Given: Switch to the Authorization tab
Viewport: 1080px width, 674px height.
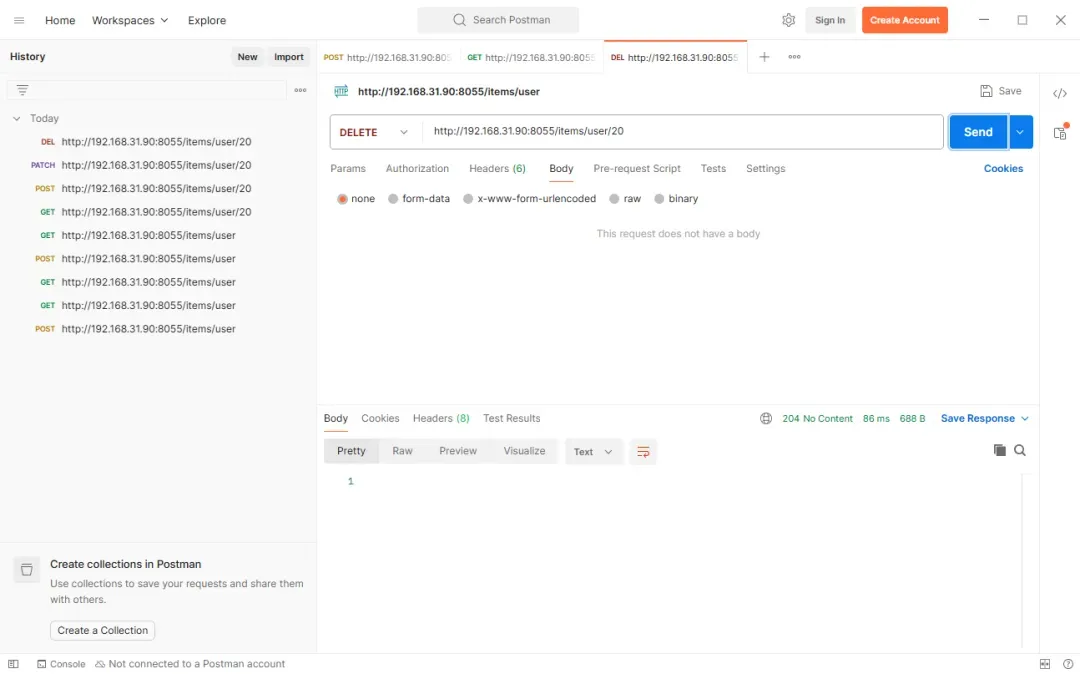Looking at the screenshot, I should point(417,169).
